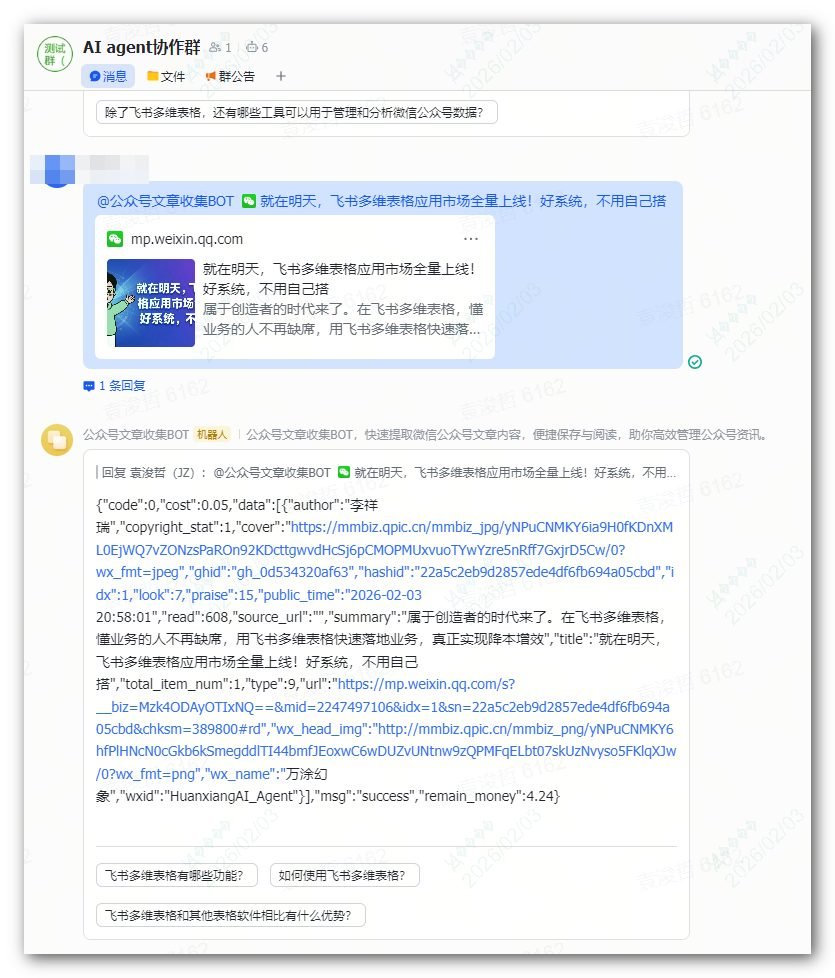Open the mp.weixin.qq.com/s article URL in JSON
The image size is (835, 978).
383,707
